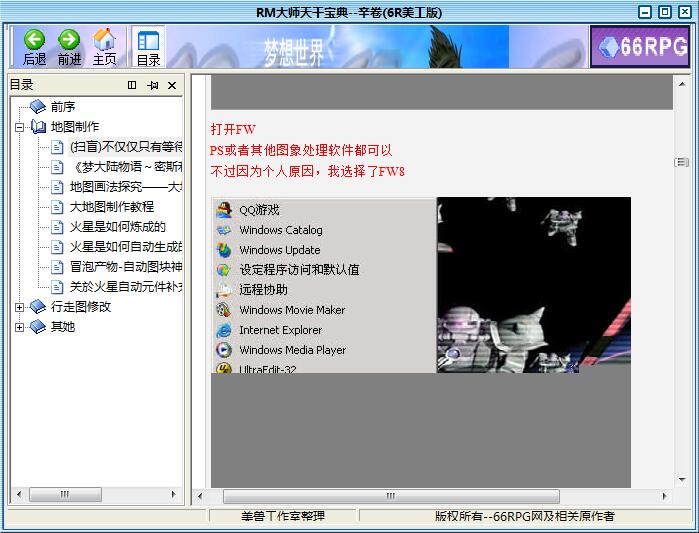Click the 66RPG logo banner
This screenshot has height=533, width=699.
click(x=640, y=46)
